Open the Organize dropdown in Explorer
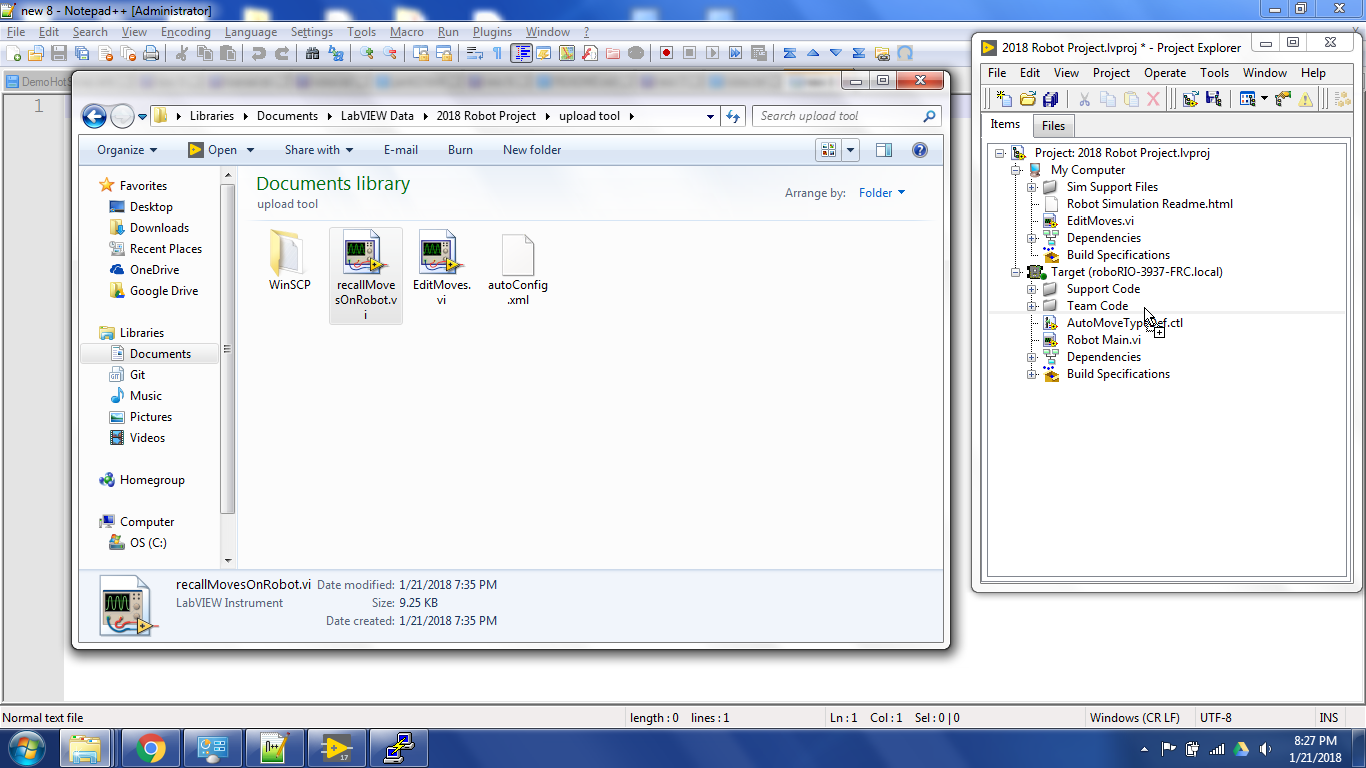Image resolution: width=1366 pixels, height=768 pixels. [x=127, y=150]
